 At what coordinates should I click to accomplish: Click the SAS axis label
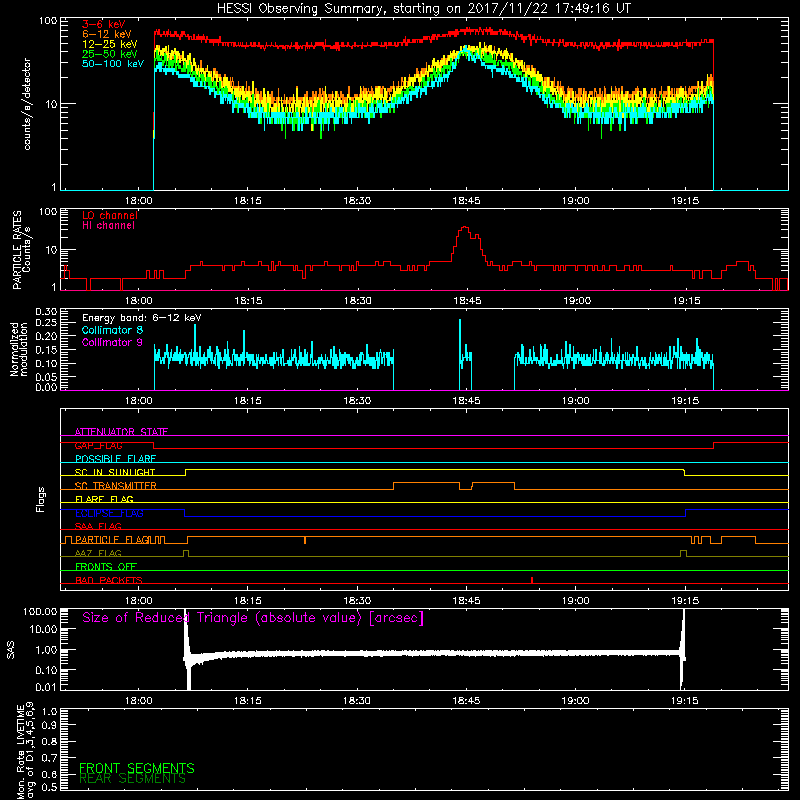(x=10, y=650)
